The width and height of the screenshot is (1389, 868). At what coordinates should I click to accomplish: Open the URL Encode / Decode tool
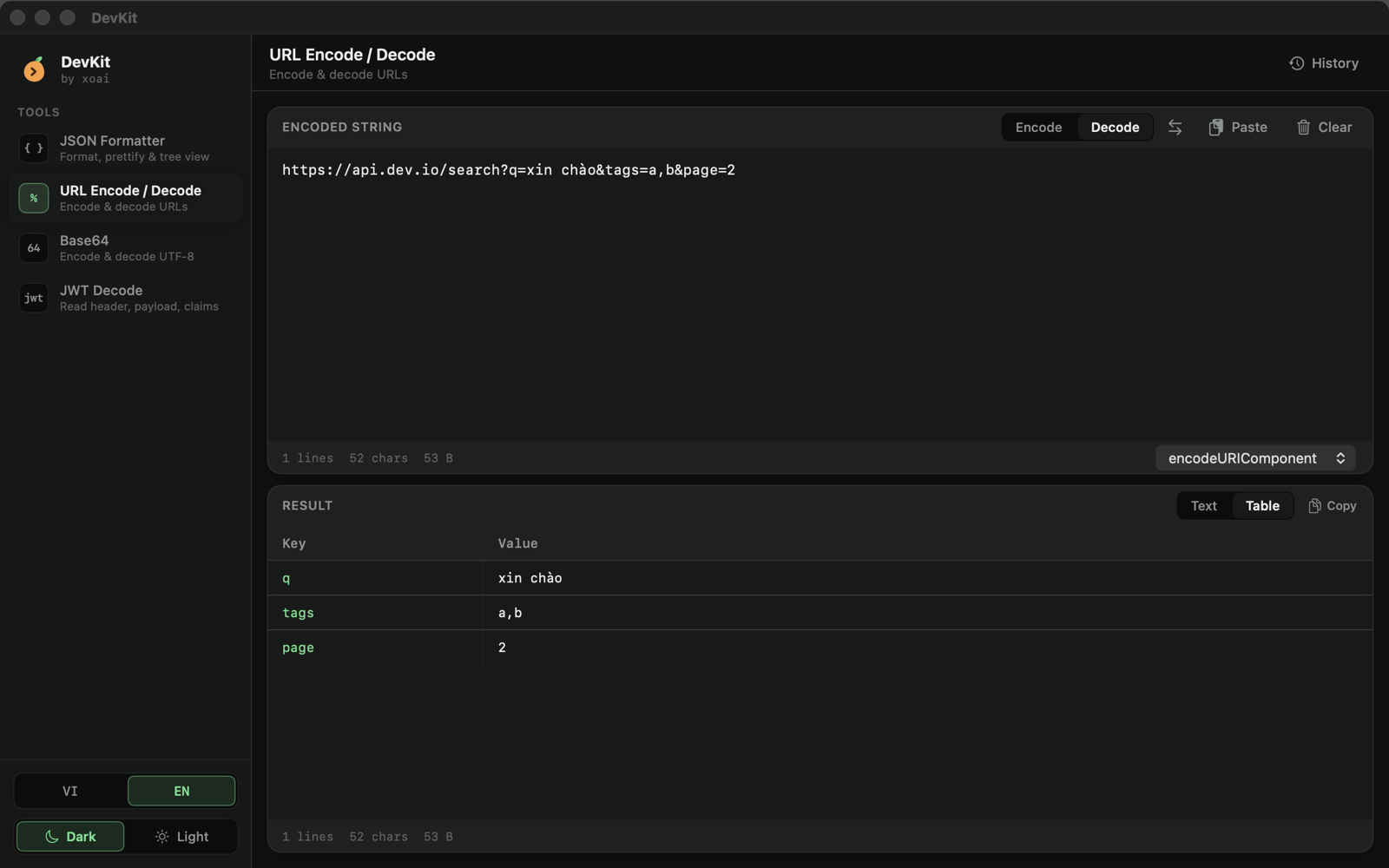coord(126,198)
